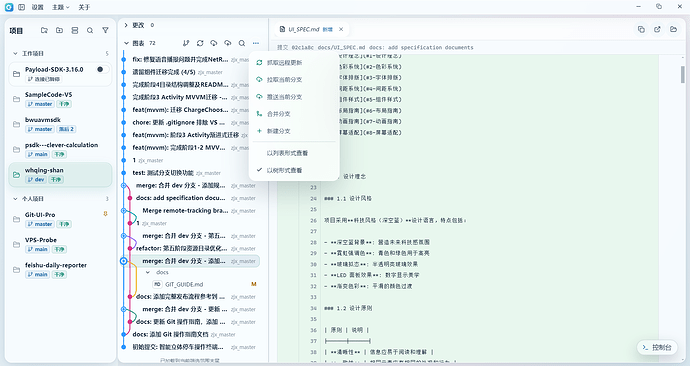This screenshot has height=366, width=690.
Task: Select the bwuavmsdk project
Action: [x=60, y=124]
